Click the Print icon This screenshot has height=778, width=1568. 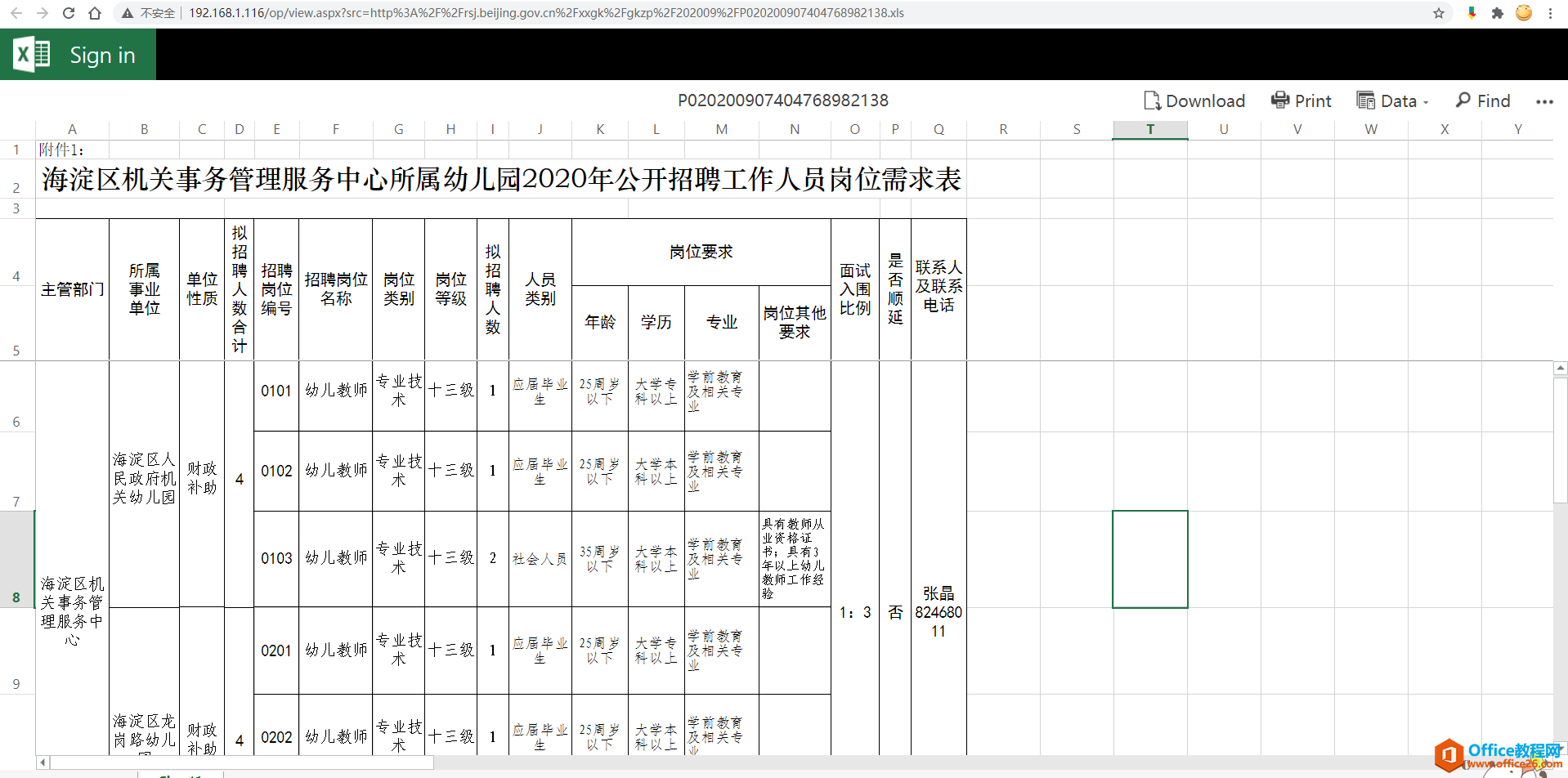pos(1301,100)
